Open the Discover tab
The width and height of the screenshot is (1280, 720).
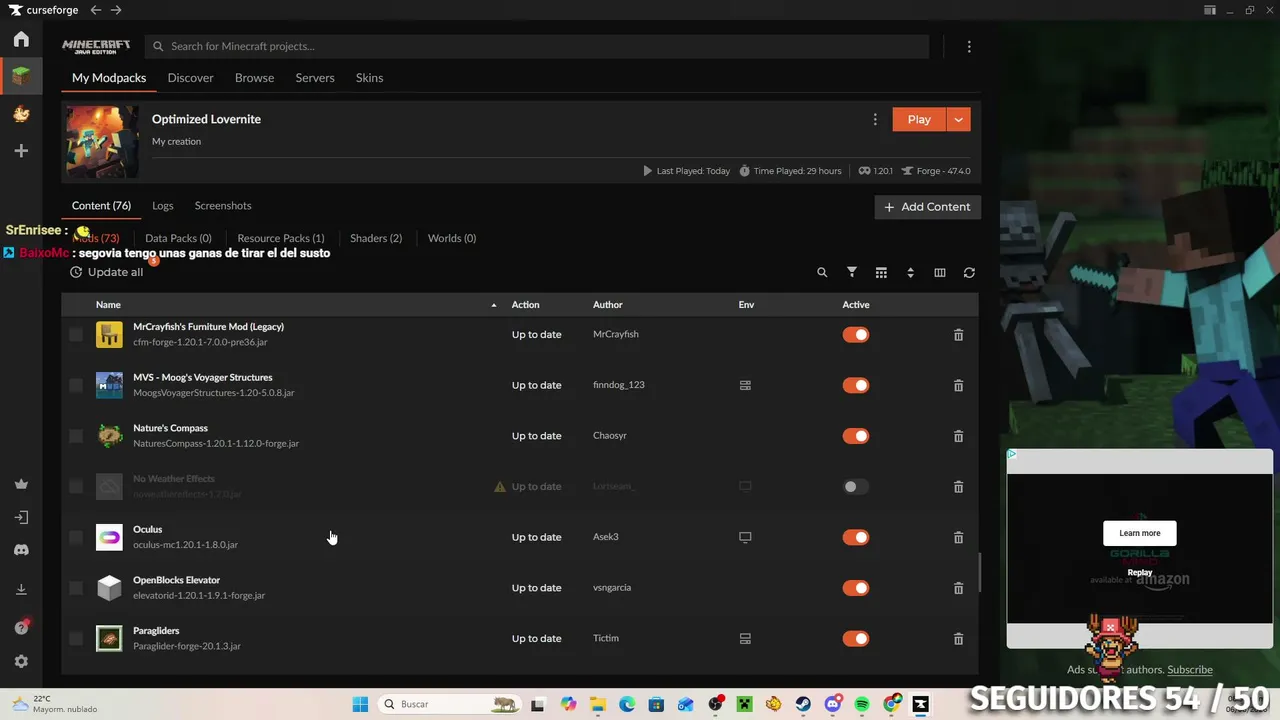190,78
